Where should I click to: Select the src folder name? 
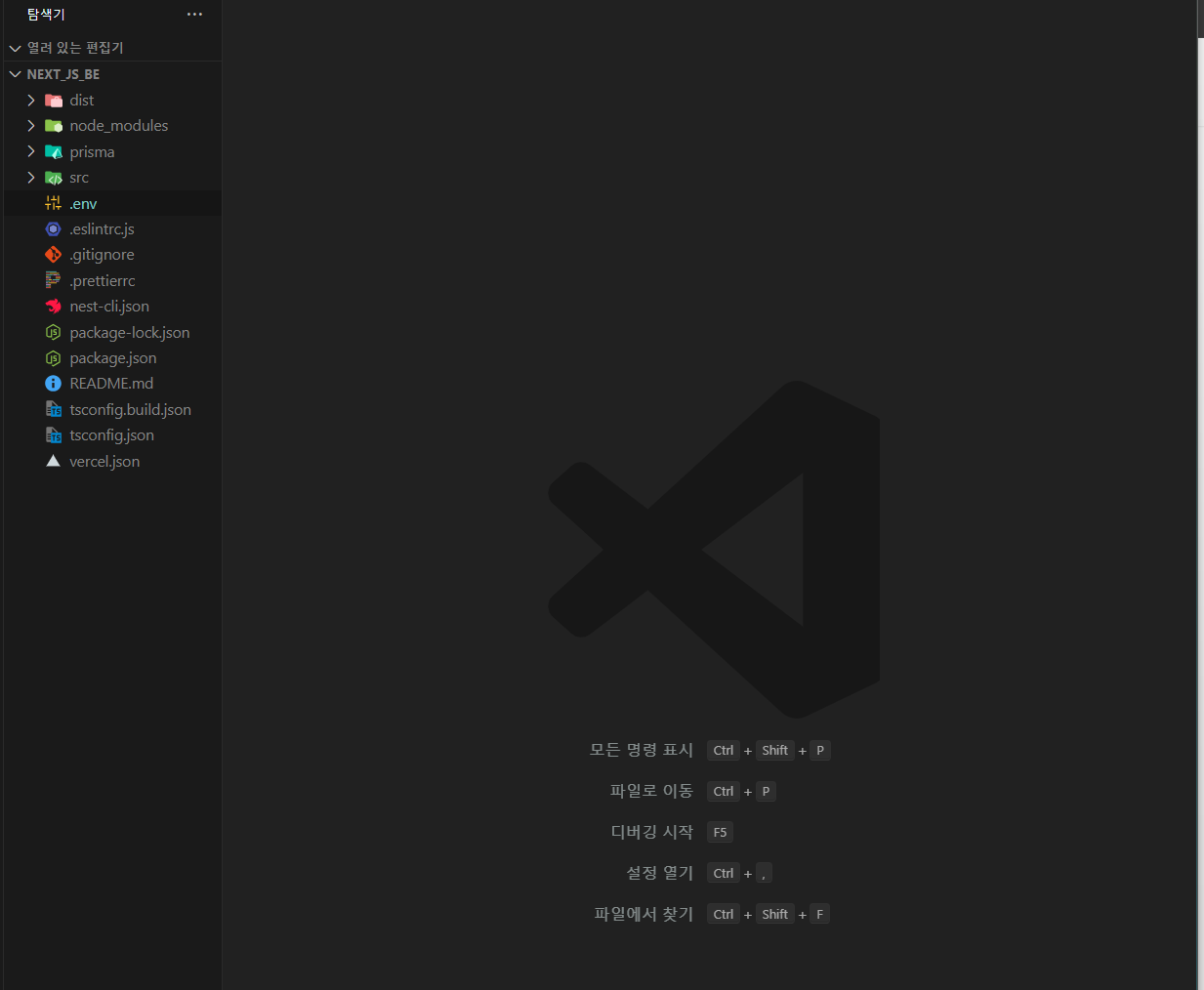click(79, 178)
